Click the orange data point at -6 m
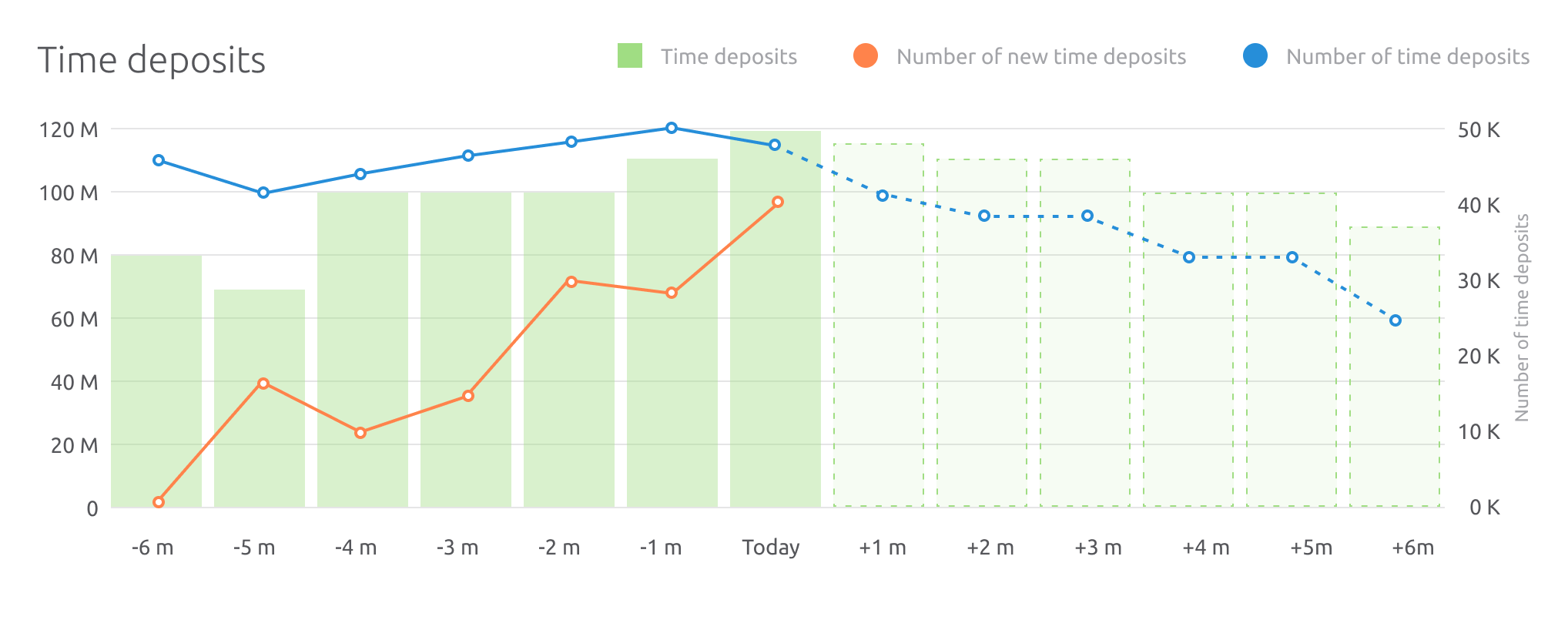This screenshot has width=1568, height=630. (159, 502)
